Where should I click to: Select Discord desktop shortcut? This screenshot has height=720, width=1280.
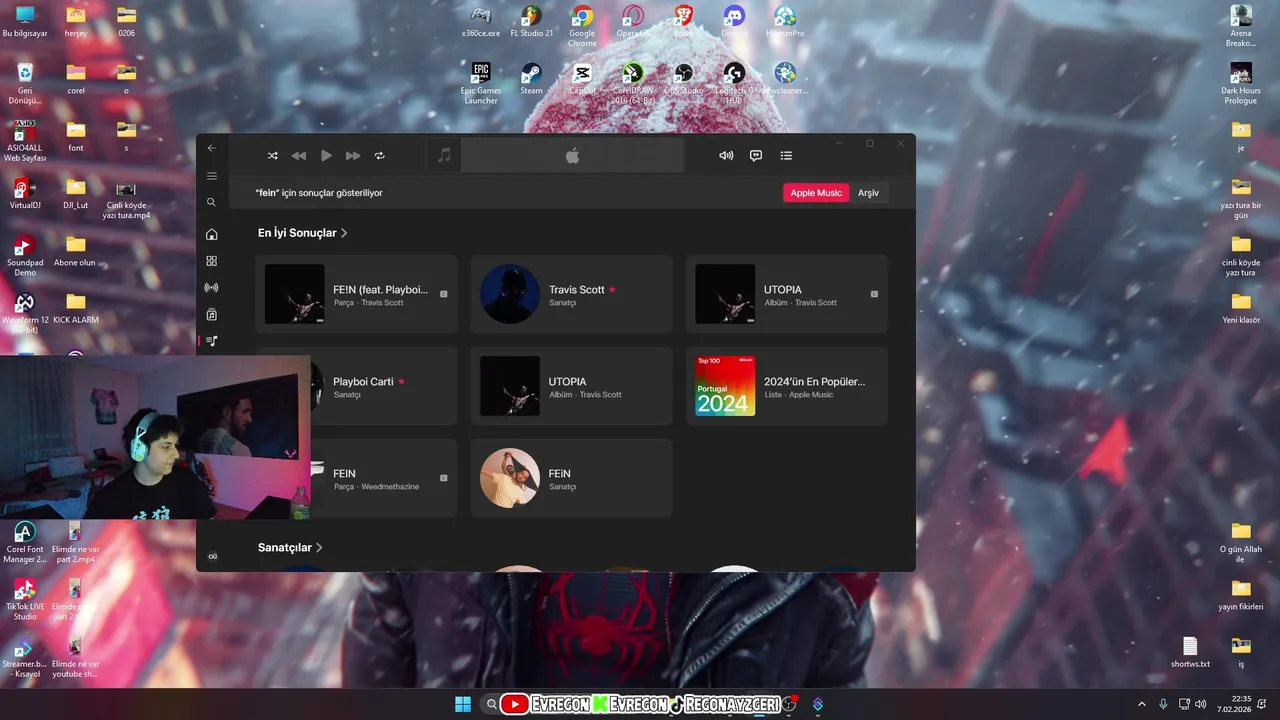[734, 22]
